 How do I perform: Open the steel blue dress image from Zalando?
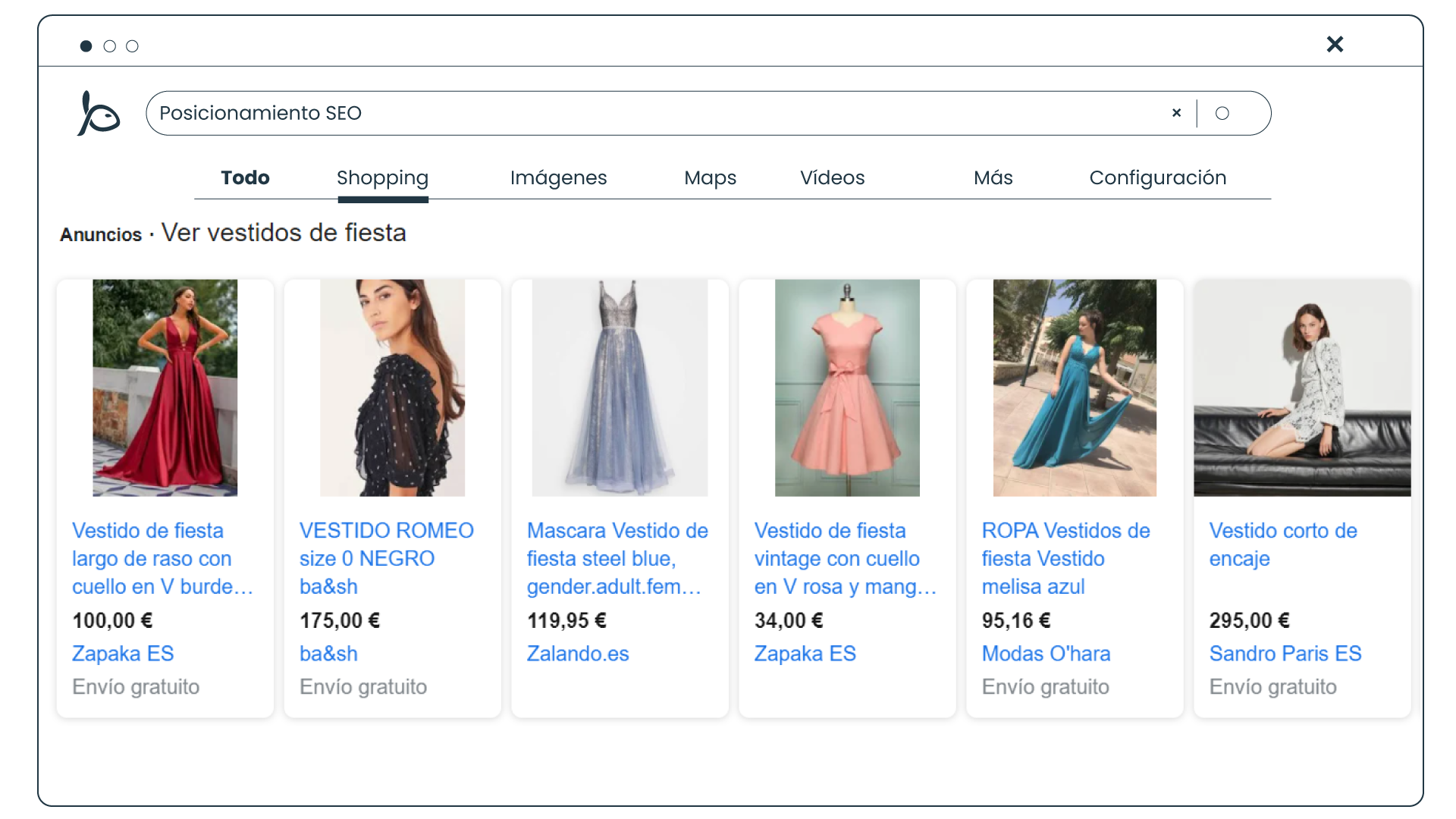click(620, 388)
